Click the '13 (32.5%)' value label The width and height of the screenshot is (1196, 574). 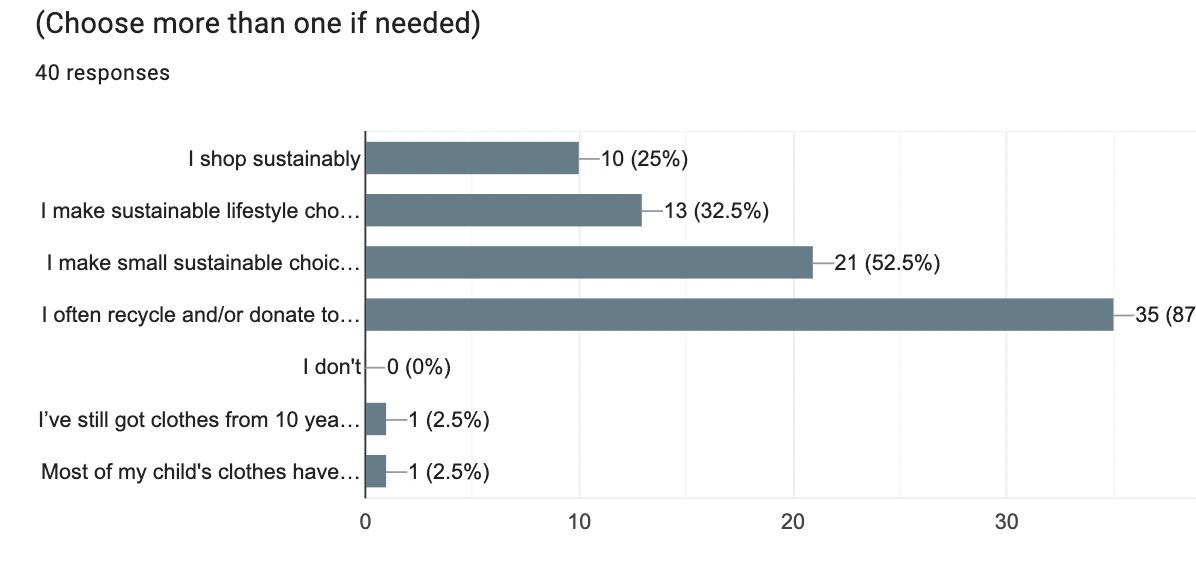click(715, 211)
